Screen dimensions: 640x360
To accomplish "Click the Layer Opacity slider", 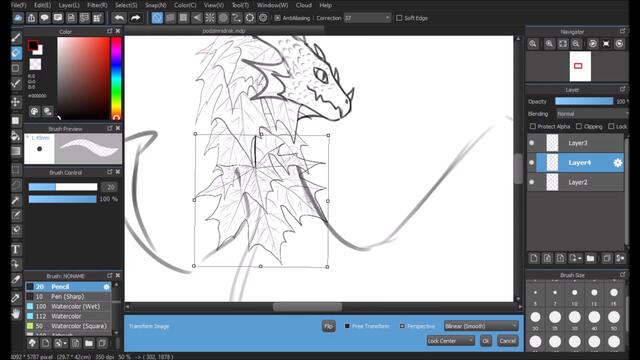I will point(584,101).
